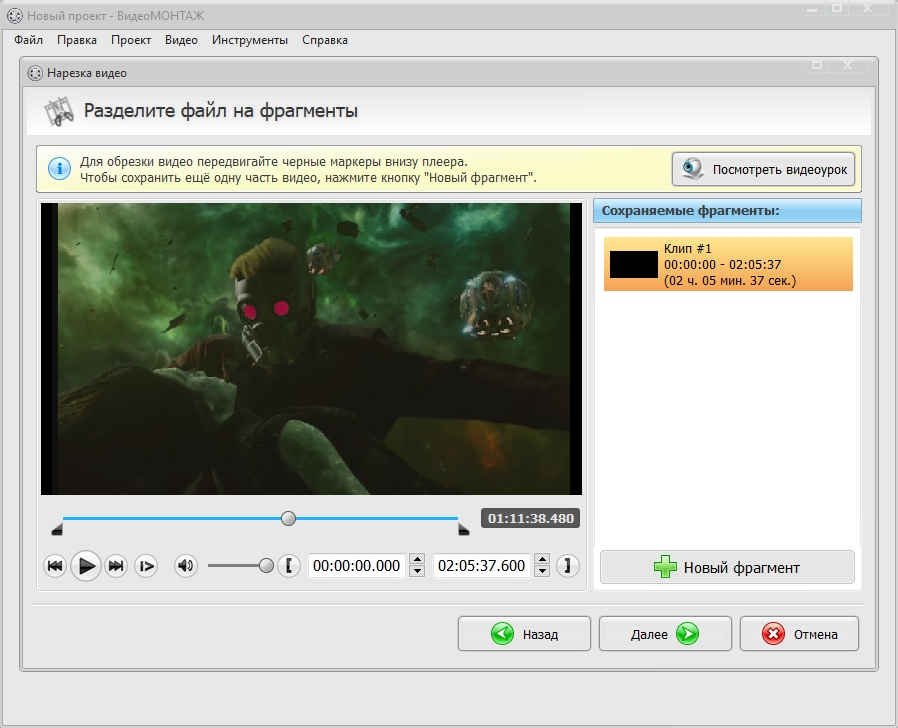Viewport: 898px width, 728px height.
Task: Decrease end time with down arrow
Action: click(x=542, y=572)
